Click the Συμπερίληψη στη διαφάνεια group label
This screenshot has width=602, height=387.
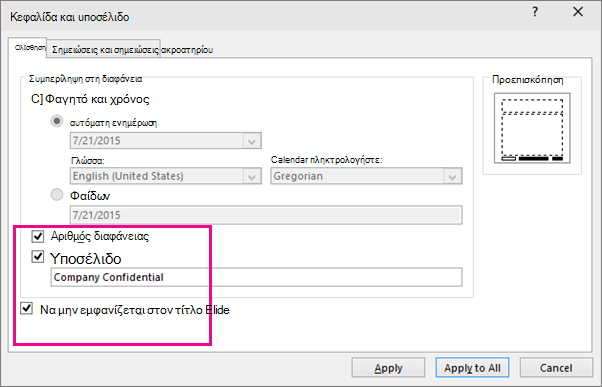tap(86, 79)
